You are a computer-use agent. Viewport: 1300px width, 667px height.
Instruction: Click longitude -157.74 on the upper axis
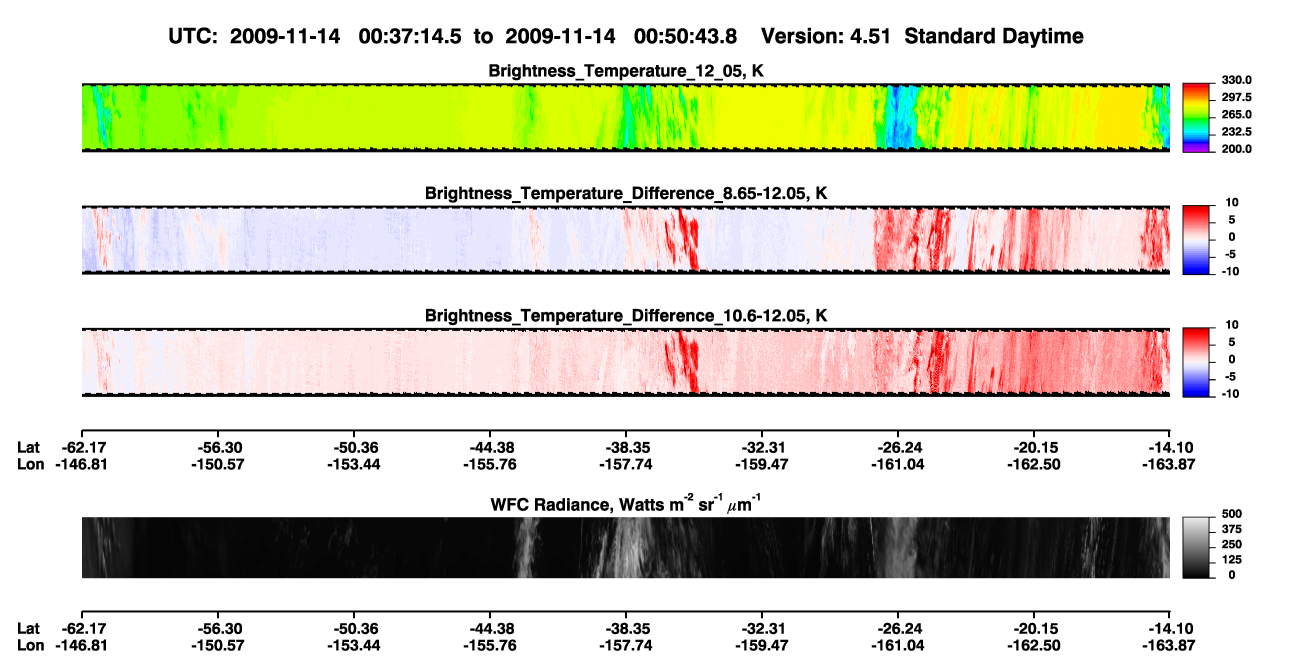pyautogui.click(x=625, y=464)
